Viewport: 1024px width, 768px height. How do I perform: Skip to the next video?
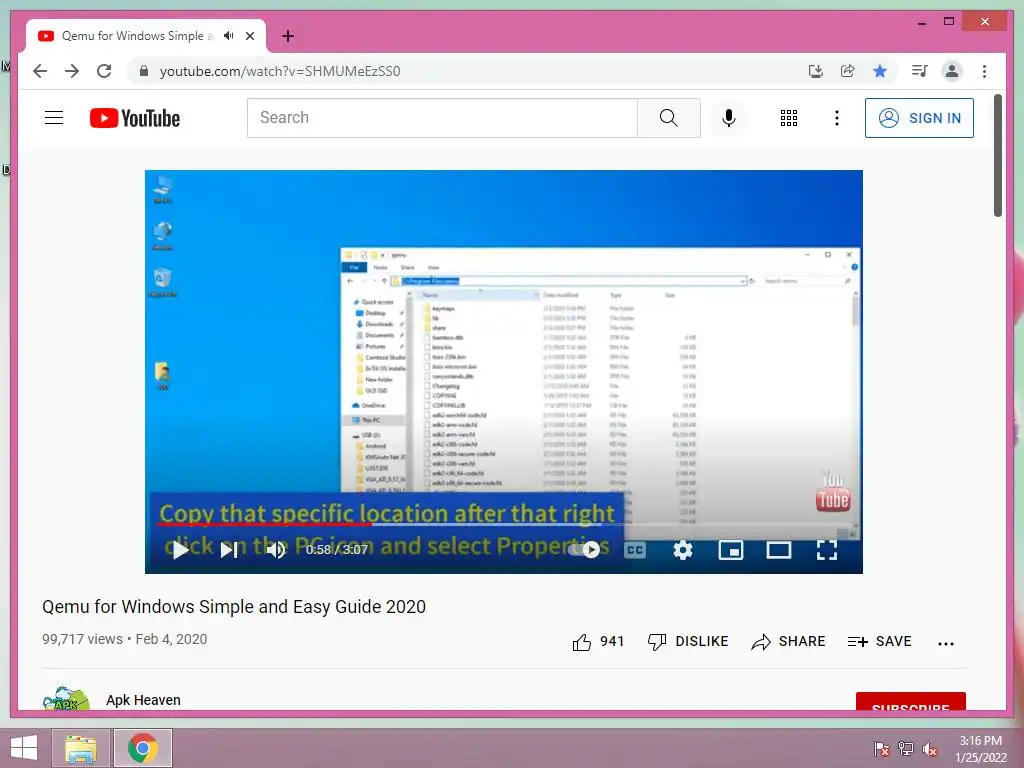coord(229,550)
